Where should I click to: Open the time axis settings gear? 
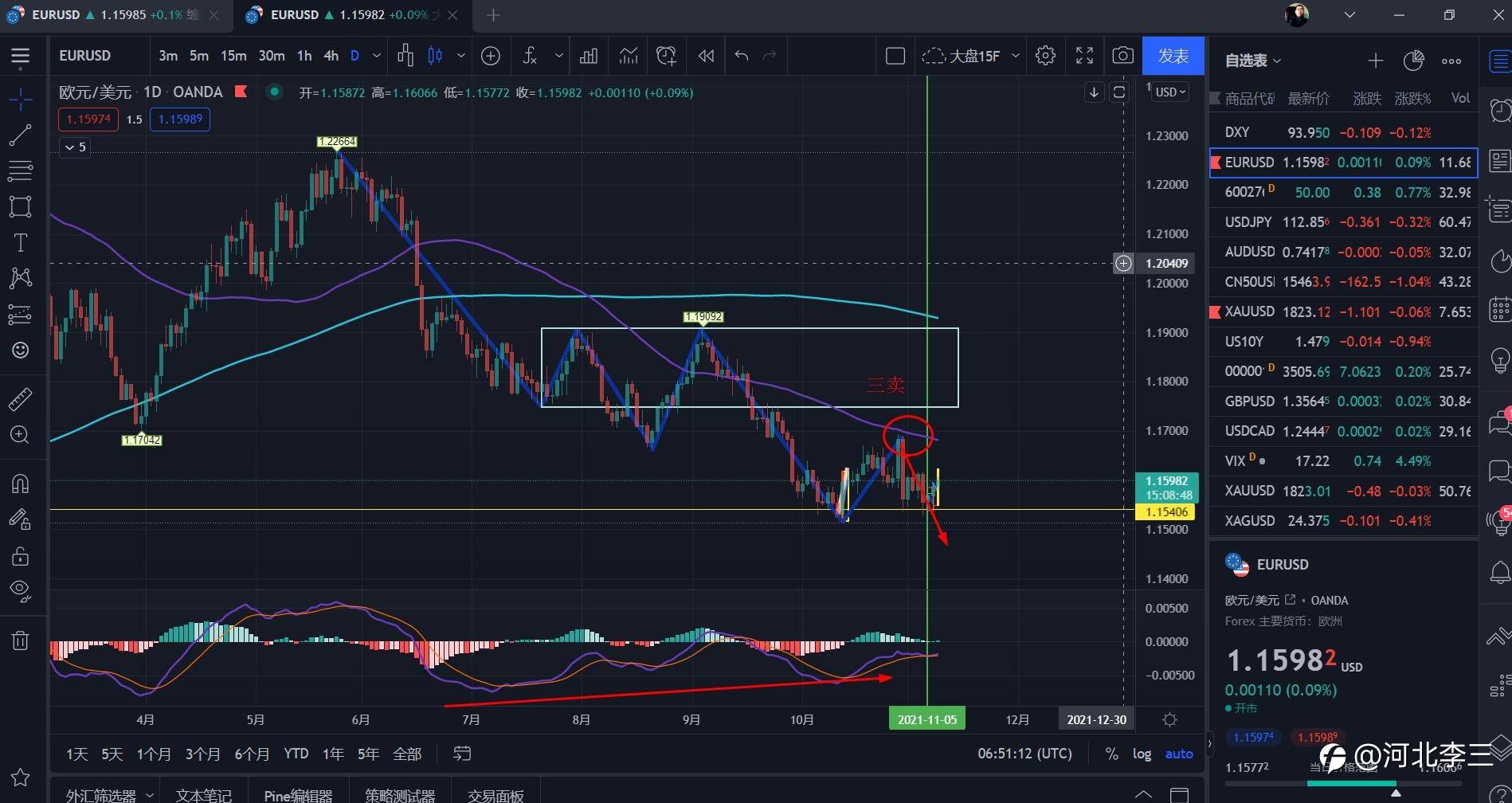click(x=1169, y=720)
